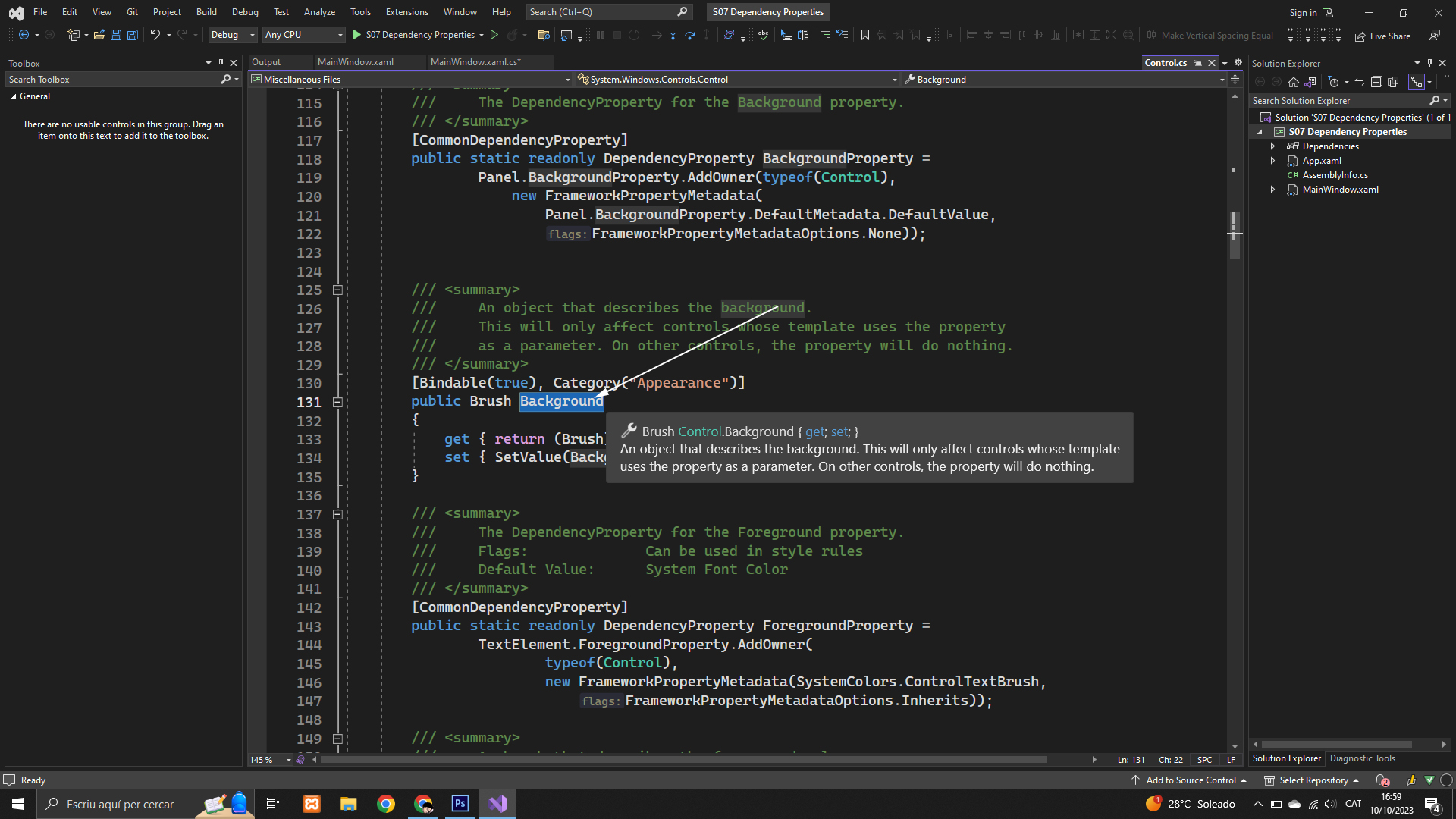Click the Toggle Bookmark toolbar icon
1456x819 pixels.
(864, 35)
